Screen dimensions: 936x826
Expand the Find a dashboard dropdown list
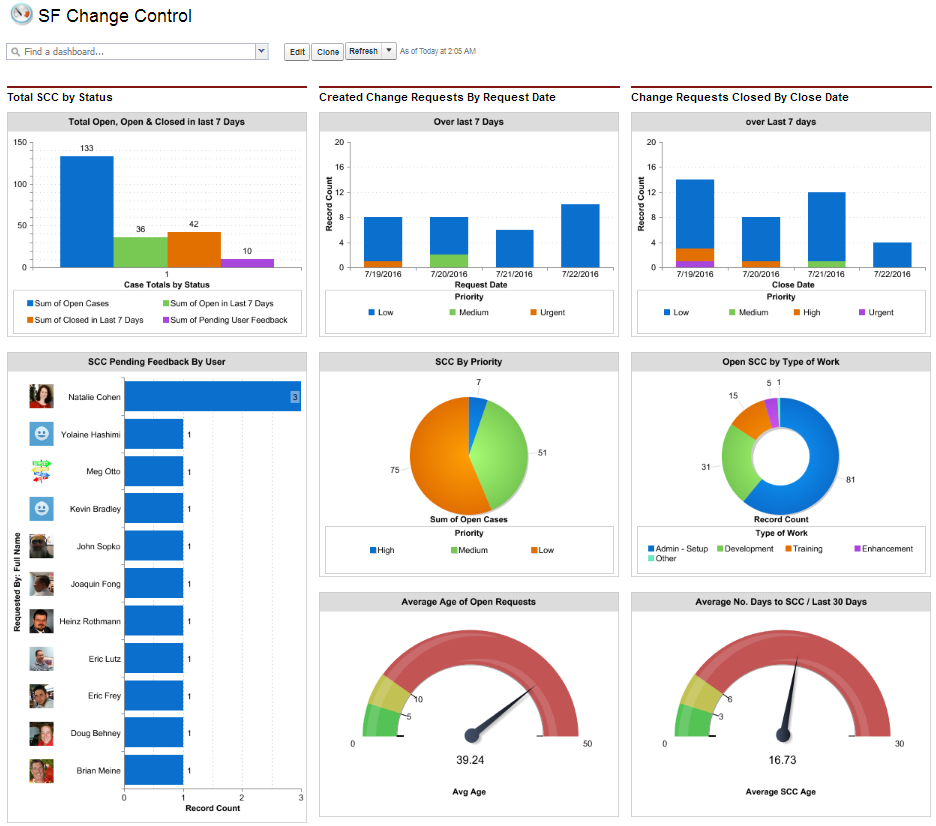tap(262, 50)
